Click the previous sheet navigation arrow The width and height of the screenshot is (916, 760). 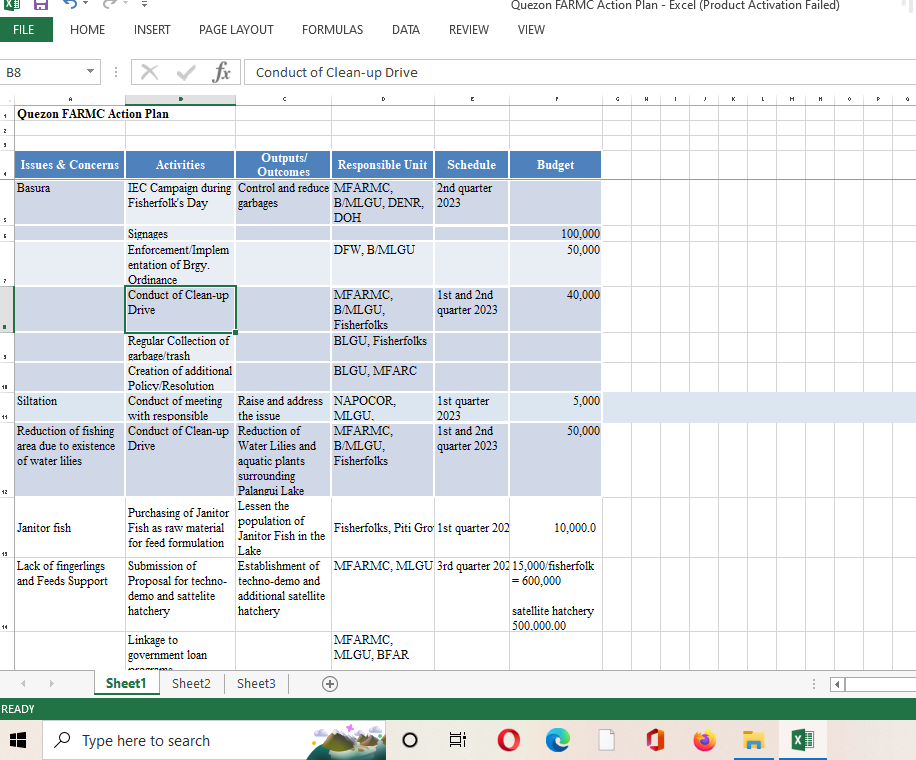pyautogui.click(x=23, y=683)
